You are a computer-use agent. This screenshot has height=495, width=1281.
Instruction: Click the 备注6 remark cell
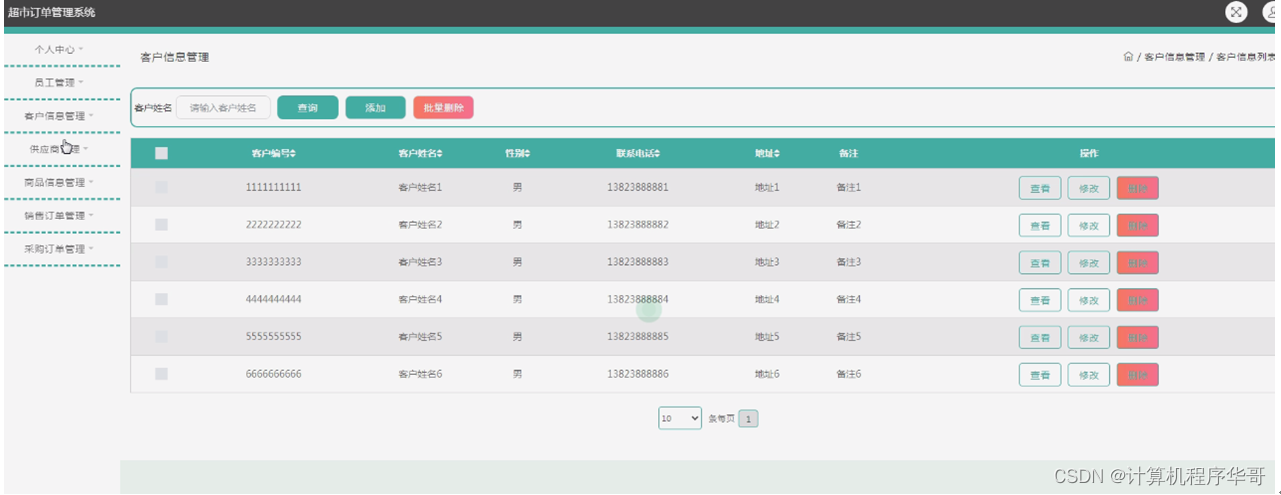coord(849,374)
